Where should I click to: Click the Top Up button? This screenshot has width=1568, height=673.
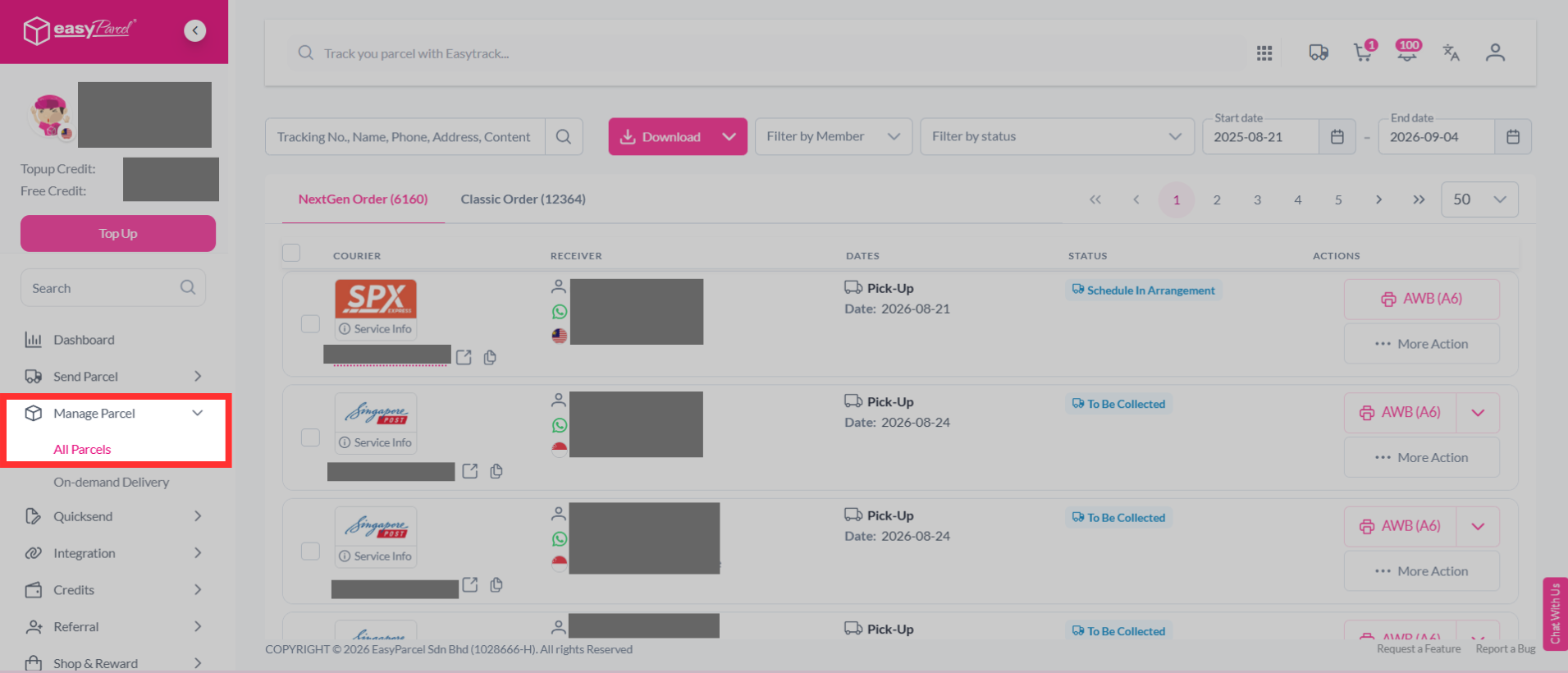118,234
